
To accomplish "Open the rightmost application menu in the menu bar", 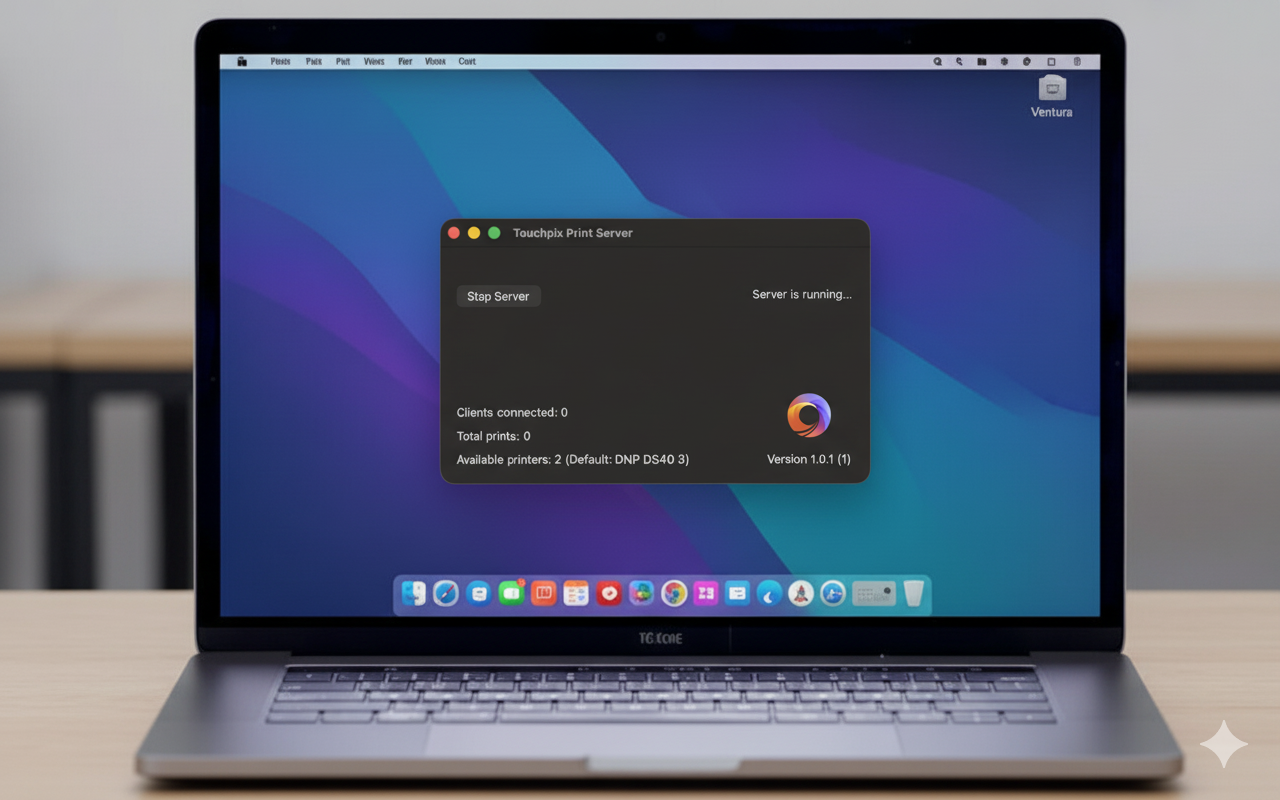I will [x=466, y=61].
